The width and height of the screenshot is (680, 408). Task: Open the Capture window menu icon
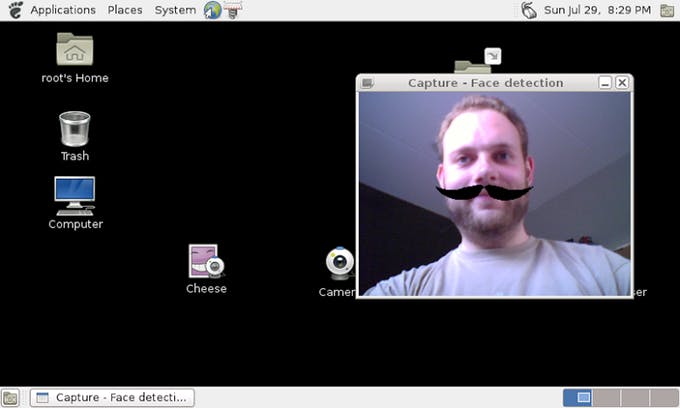(368, 83)
